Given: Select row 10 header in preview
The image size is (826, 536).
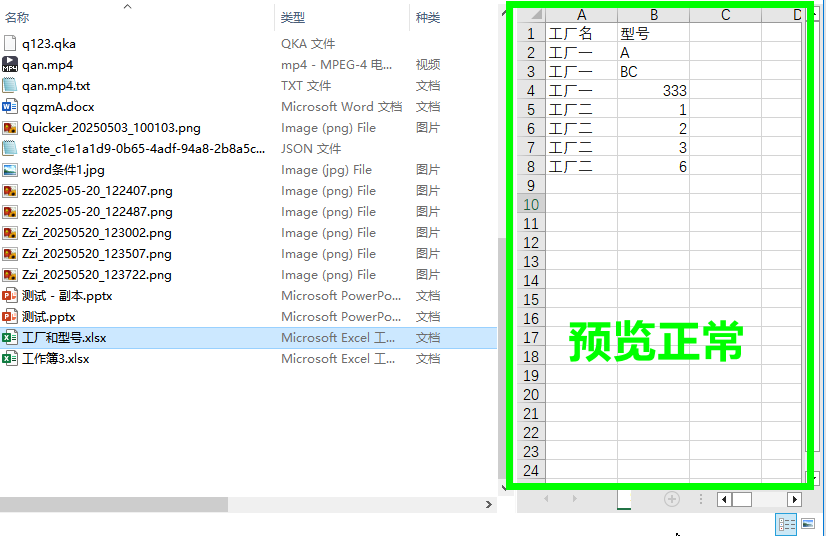Looking at the screenshot, I should 531,204.
